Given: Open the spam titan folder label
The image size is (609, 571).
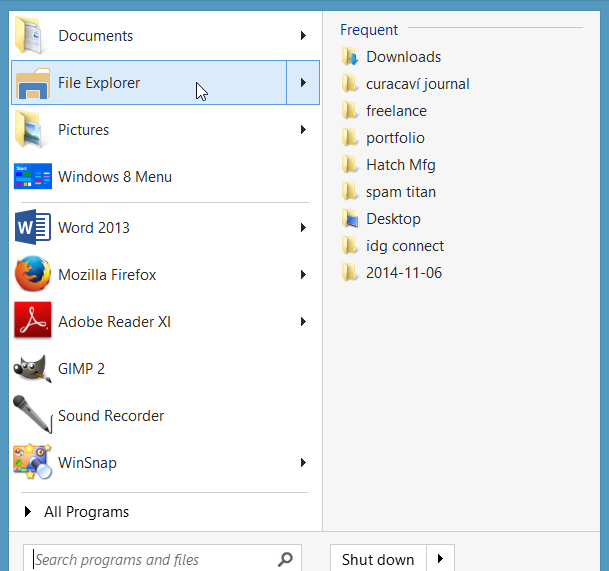Looking at the screenshot, I should [401, 192].
